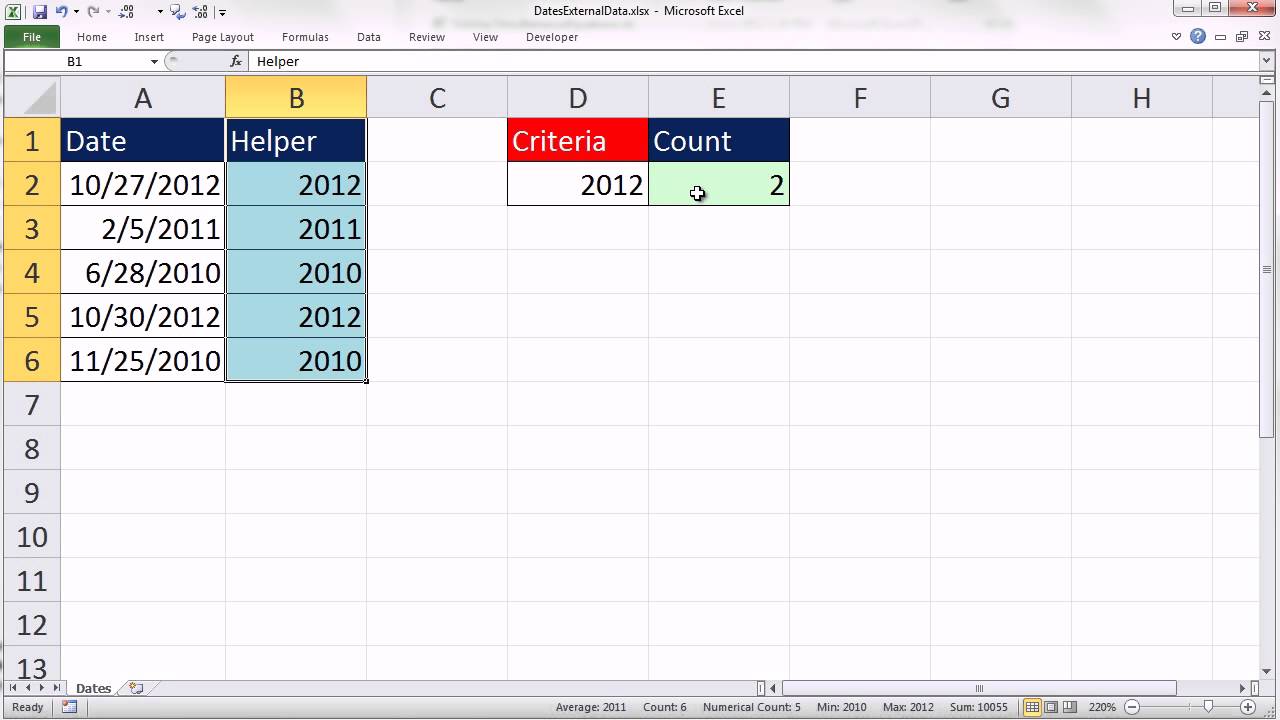Click the Select All corner triangle

point(32,97)
